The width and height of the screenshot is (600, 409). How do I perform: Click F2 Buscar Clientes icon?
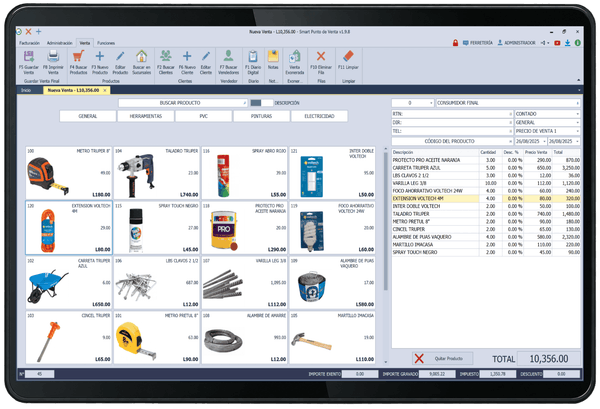tap(166, 56)
